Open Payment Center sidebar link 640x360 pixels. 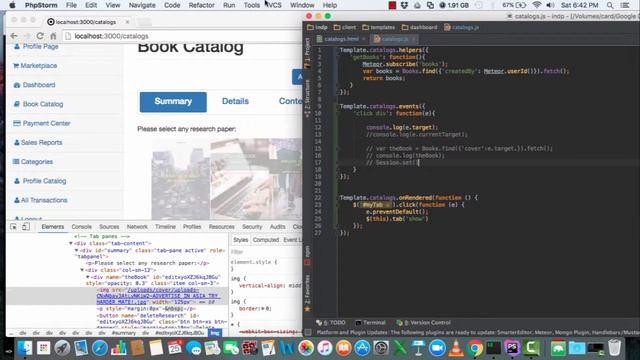42,123
